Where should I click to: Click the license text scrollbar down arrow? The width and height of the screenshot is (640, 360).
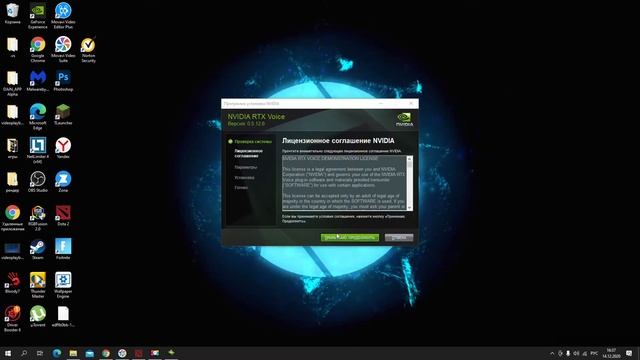coord(409,207)
